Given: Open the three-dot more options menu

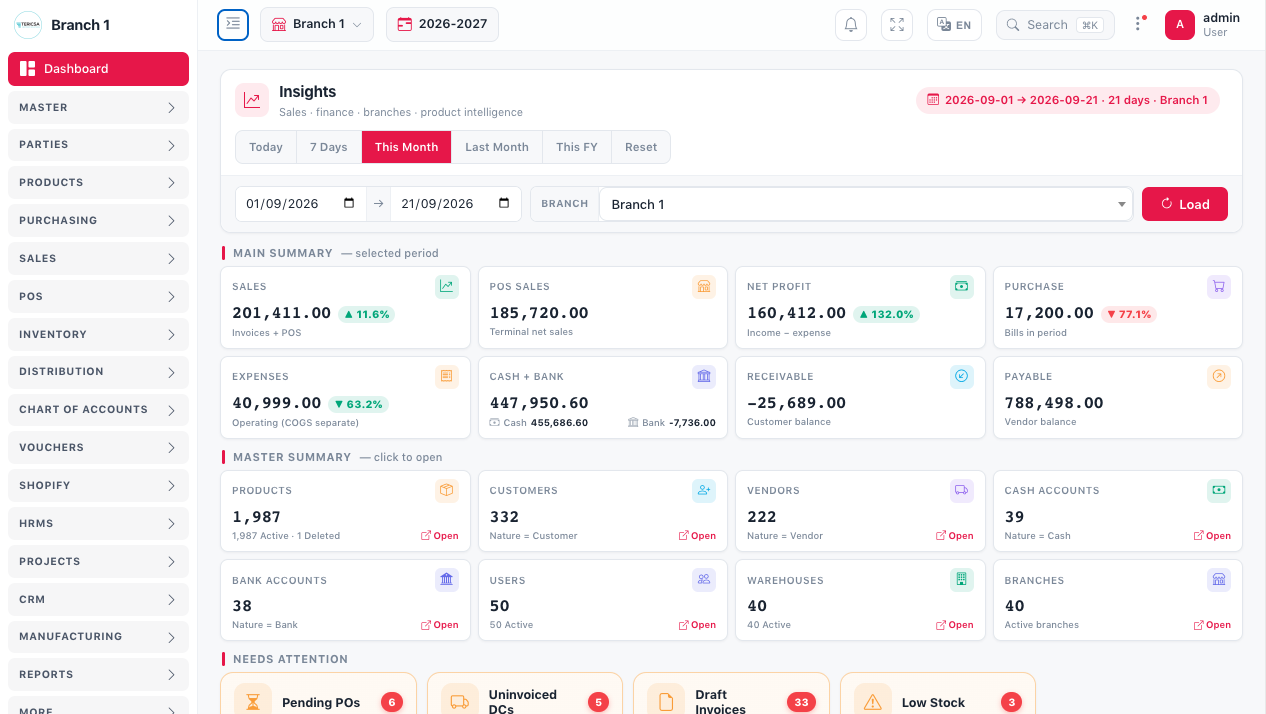Looking at the screenshot, I should click(x=1138, y=25).
